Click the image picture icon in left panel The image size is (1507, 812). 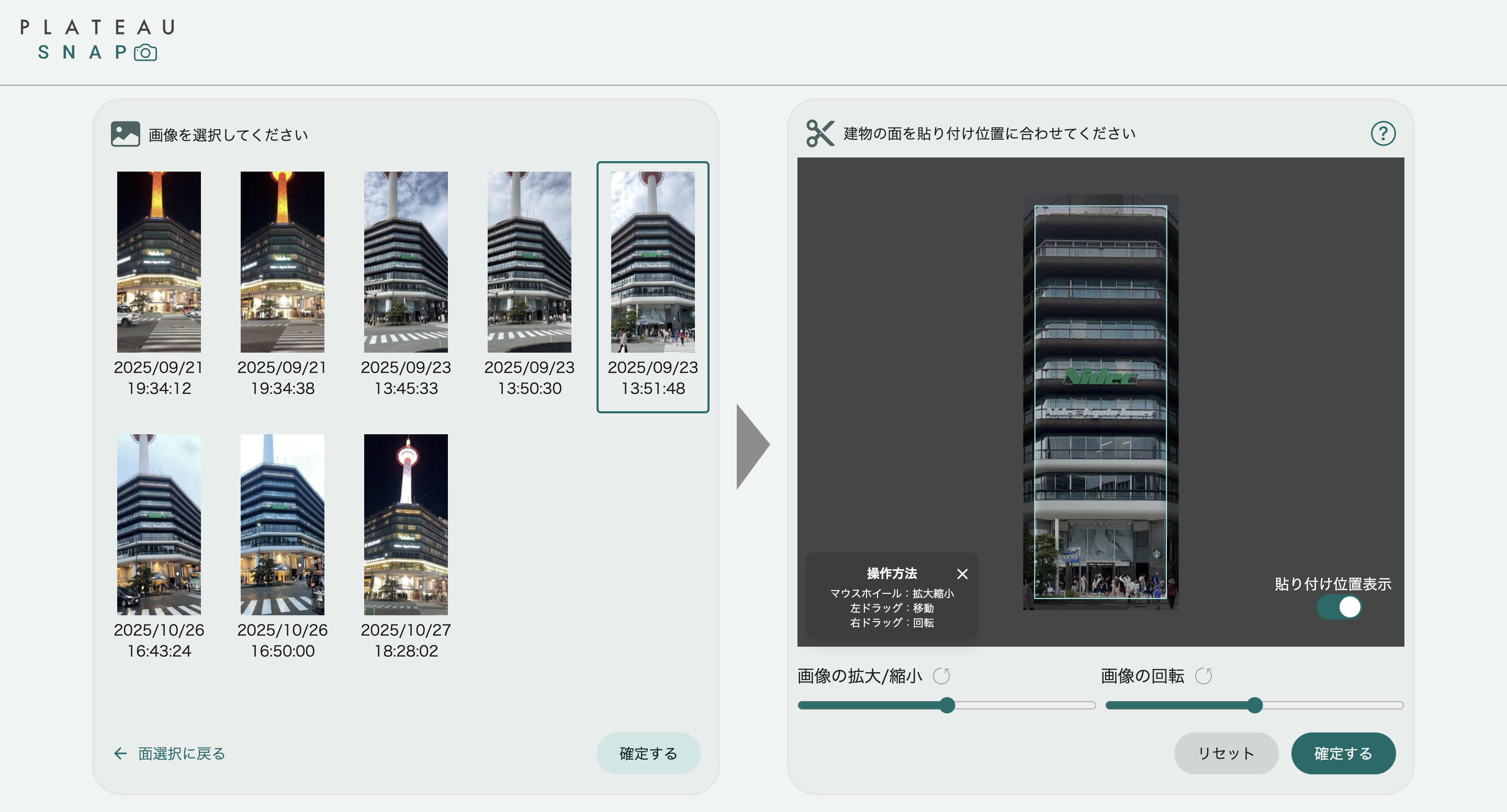(125, 134)
